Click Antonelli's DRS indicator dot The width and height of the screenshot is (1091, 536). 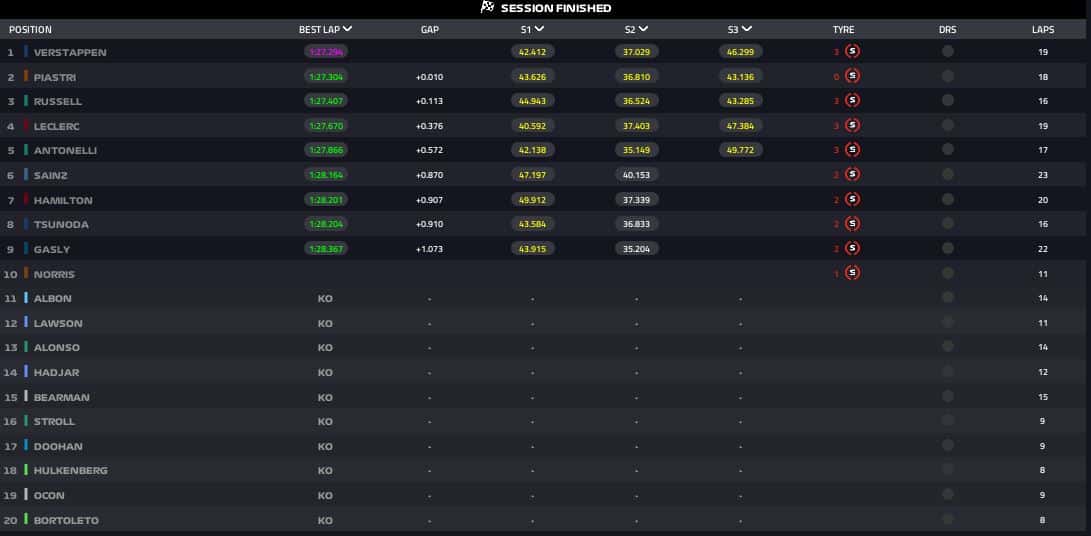(x=948, y=150)
